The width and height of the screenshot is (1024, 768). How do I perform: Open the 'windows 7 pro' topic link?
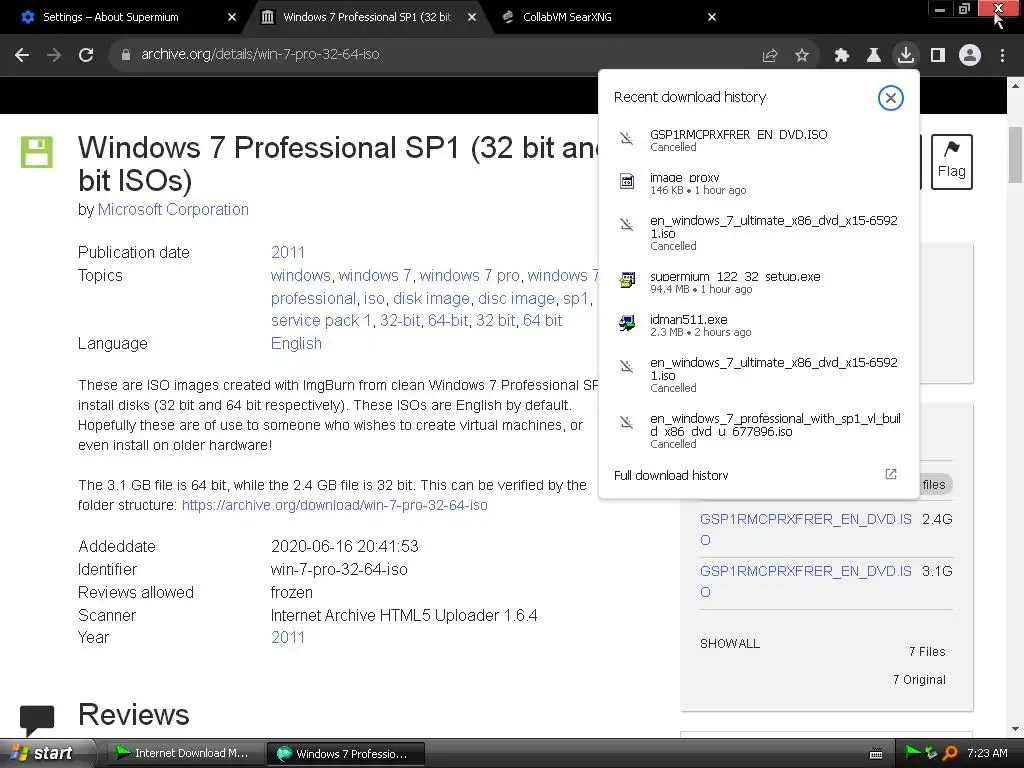point(470,276)
